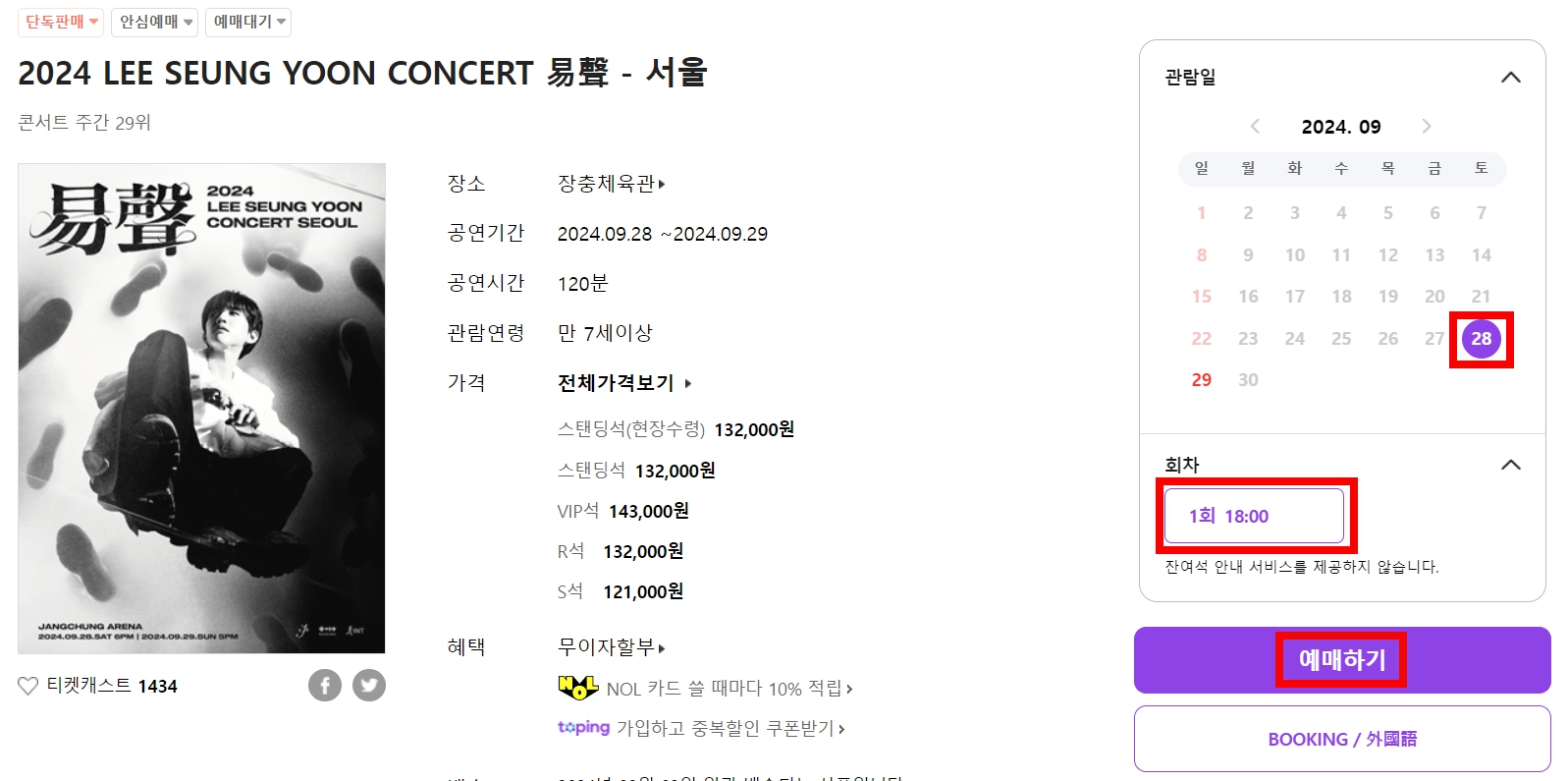This screenshot has width=1568, height=781.
Task: Open the 단독판매 dropdown
Action: [x=60, y=22]
